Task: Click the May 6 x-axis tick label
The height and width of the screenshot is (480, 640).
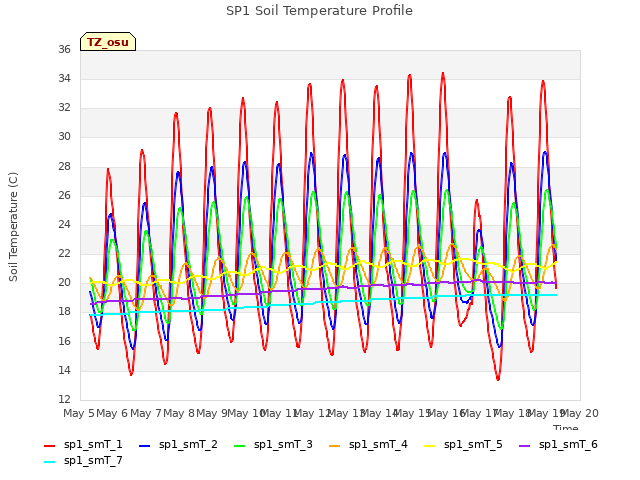Action: click(112, 413)
